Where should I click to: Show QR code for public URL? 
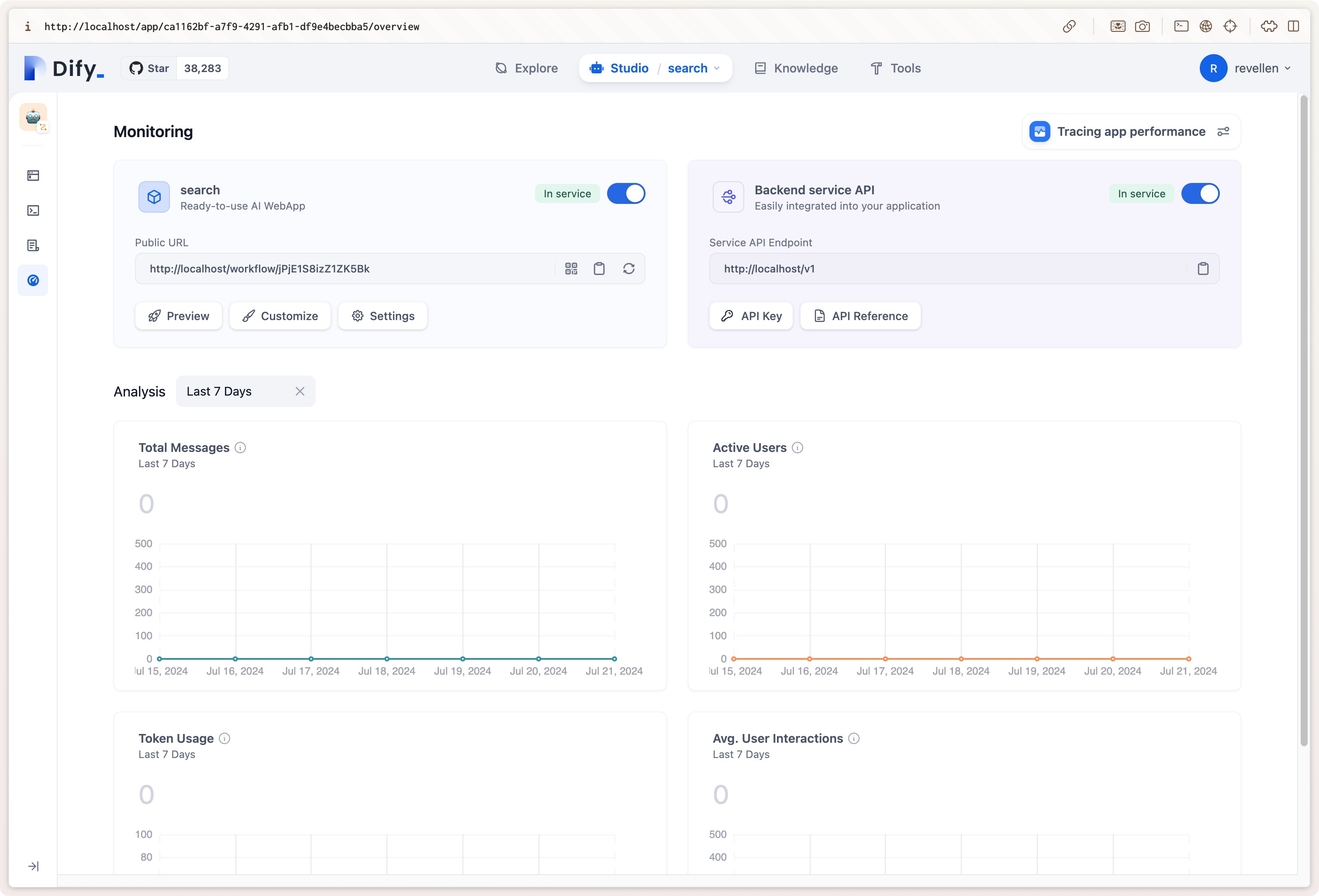(571, 269)
